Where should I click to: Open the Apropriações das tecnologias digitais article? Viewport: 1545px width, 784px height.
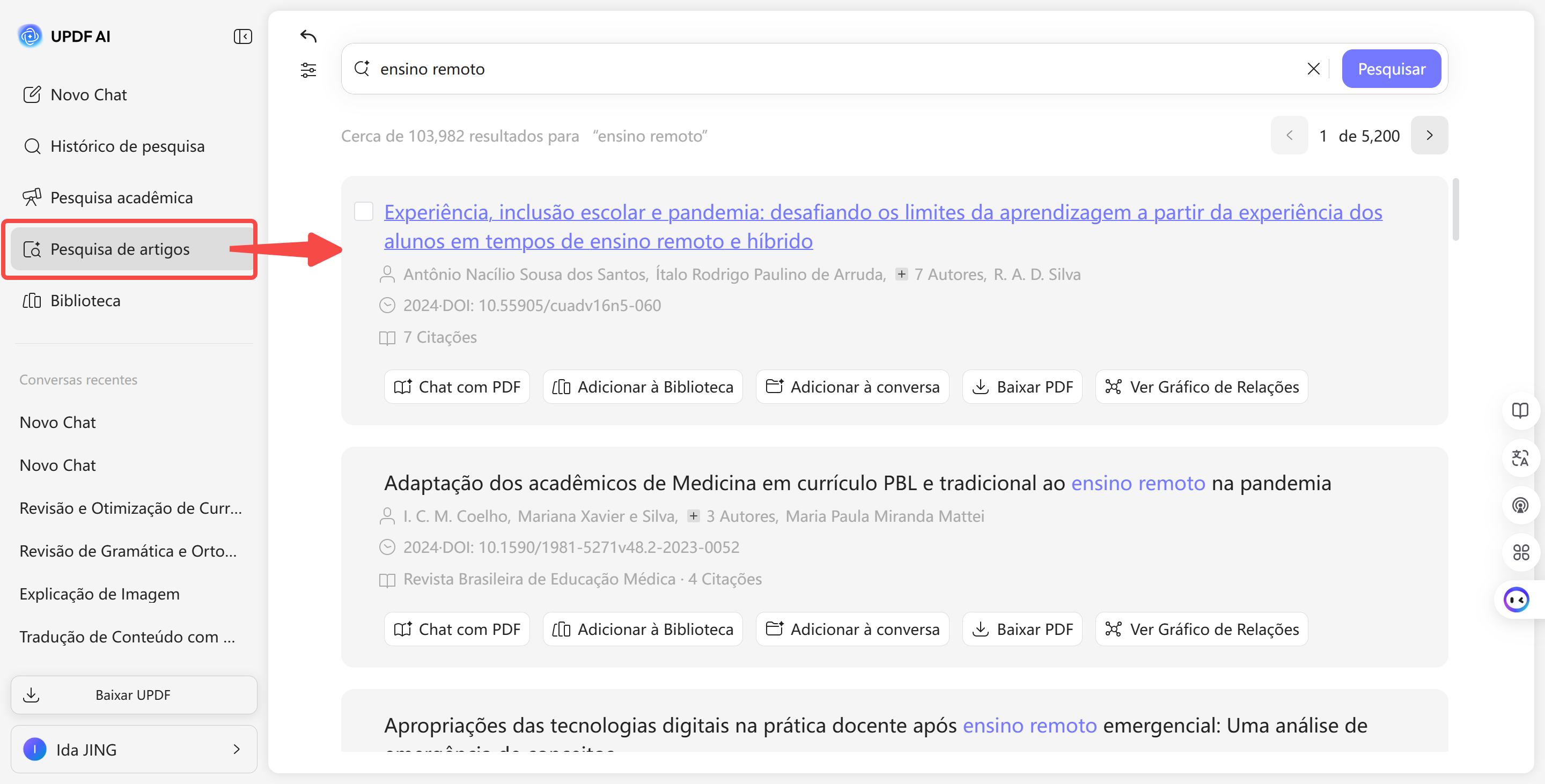(x=876, y=732)
